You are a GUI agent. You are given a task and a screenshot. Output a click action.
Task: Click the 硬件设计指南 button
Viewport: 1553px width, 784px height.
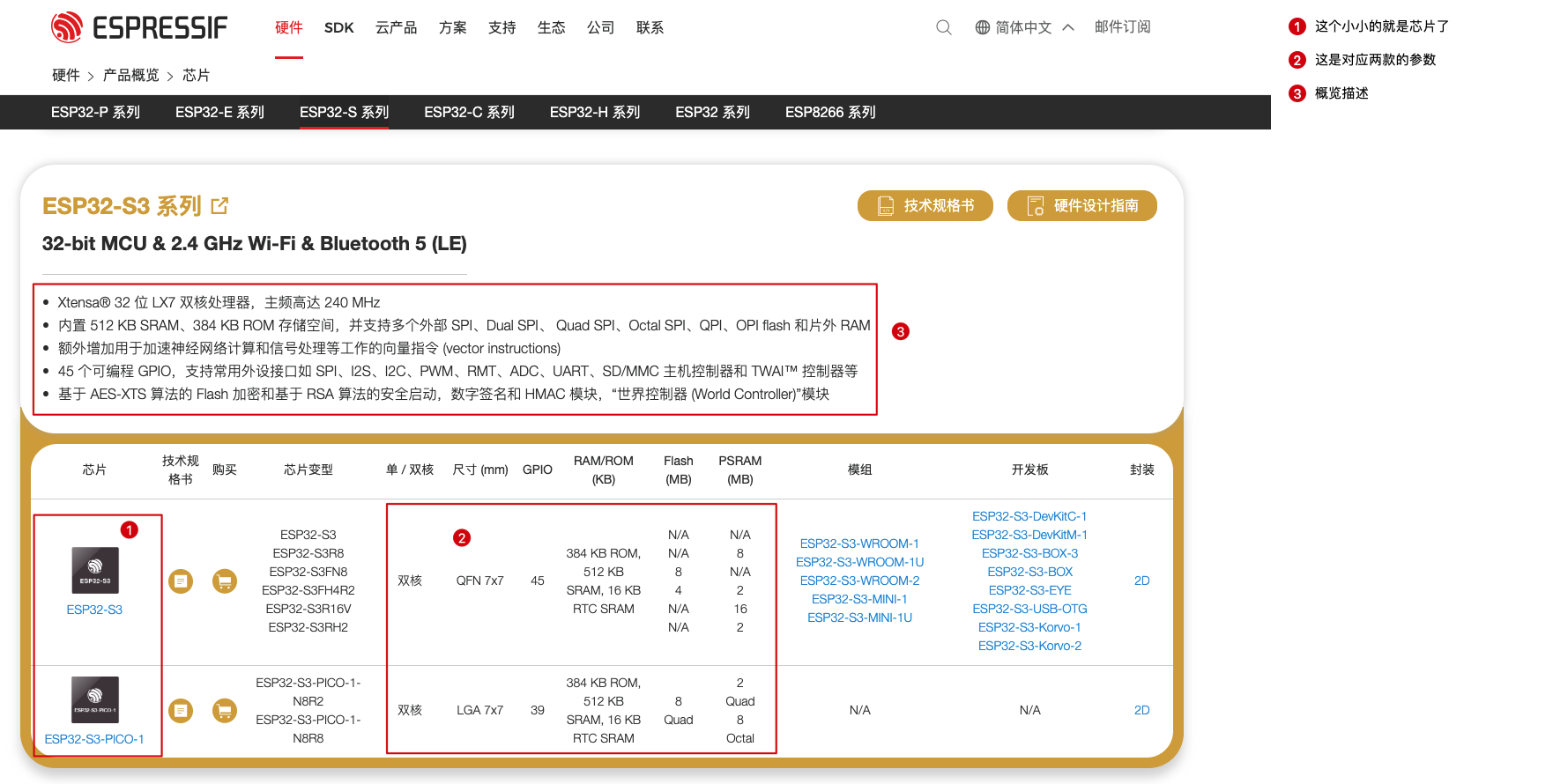(x=1082, y=206)
